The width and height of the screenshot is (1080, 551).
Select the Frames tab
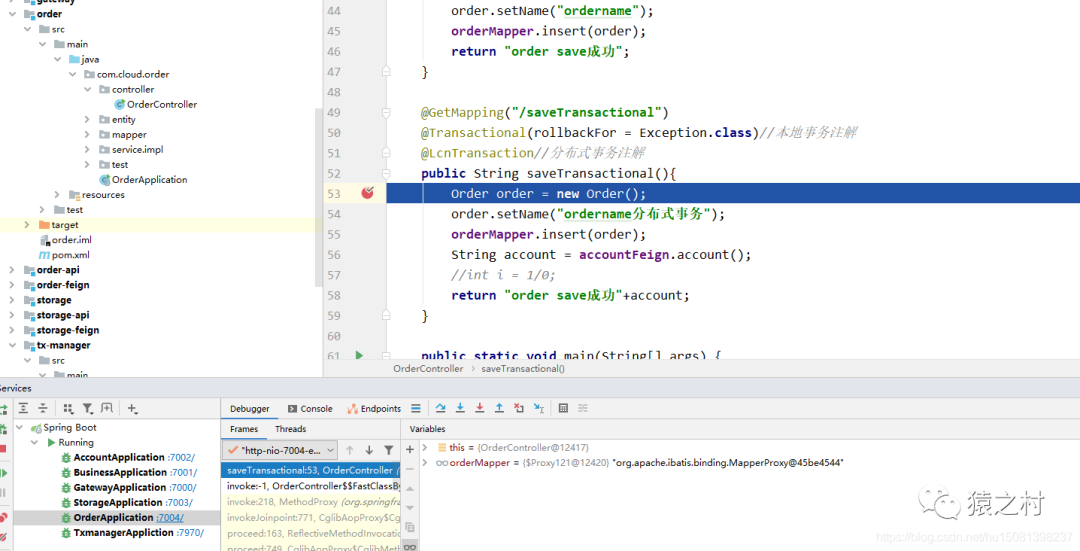click(x=244, y=429)
